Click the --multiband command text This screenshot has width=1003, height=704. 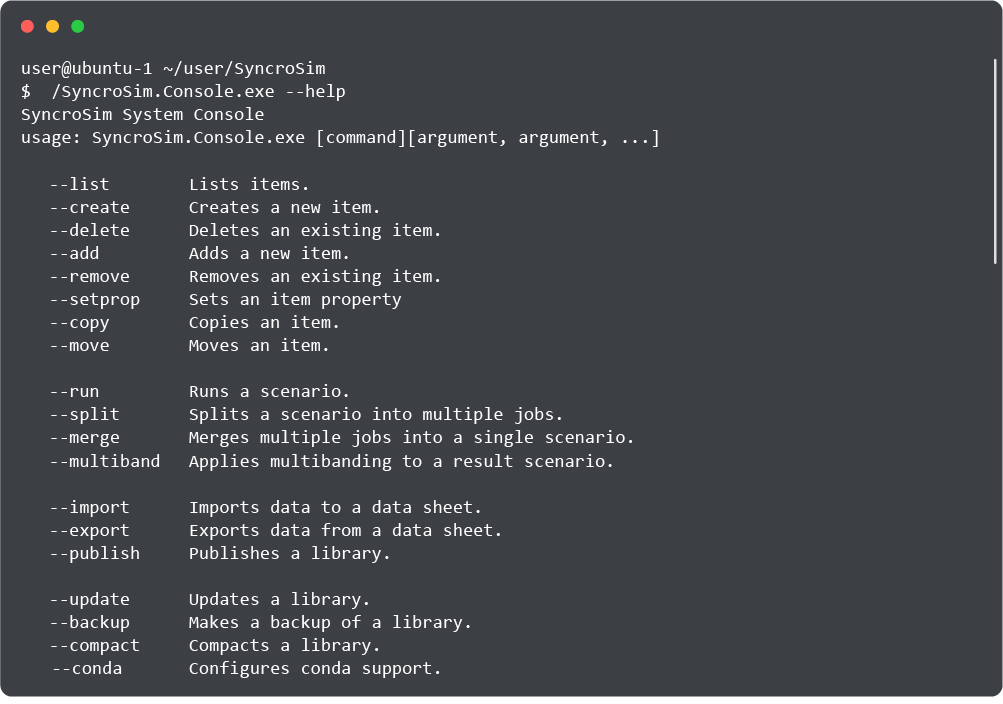(x=104, y=461)
